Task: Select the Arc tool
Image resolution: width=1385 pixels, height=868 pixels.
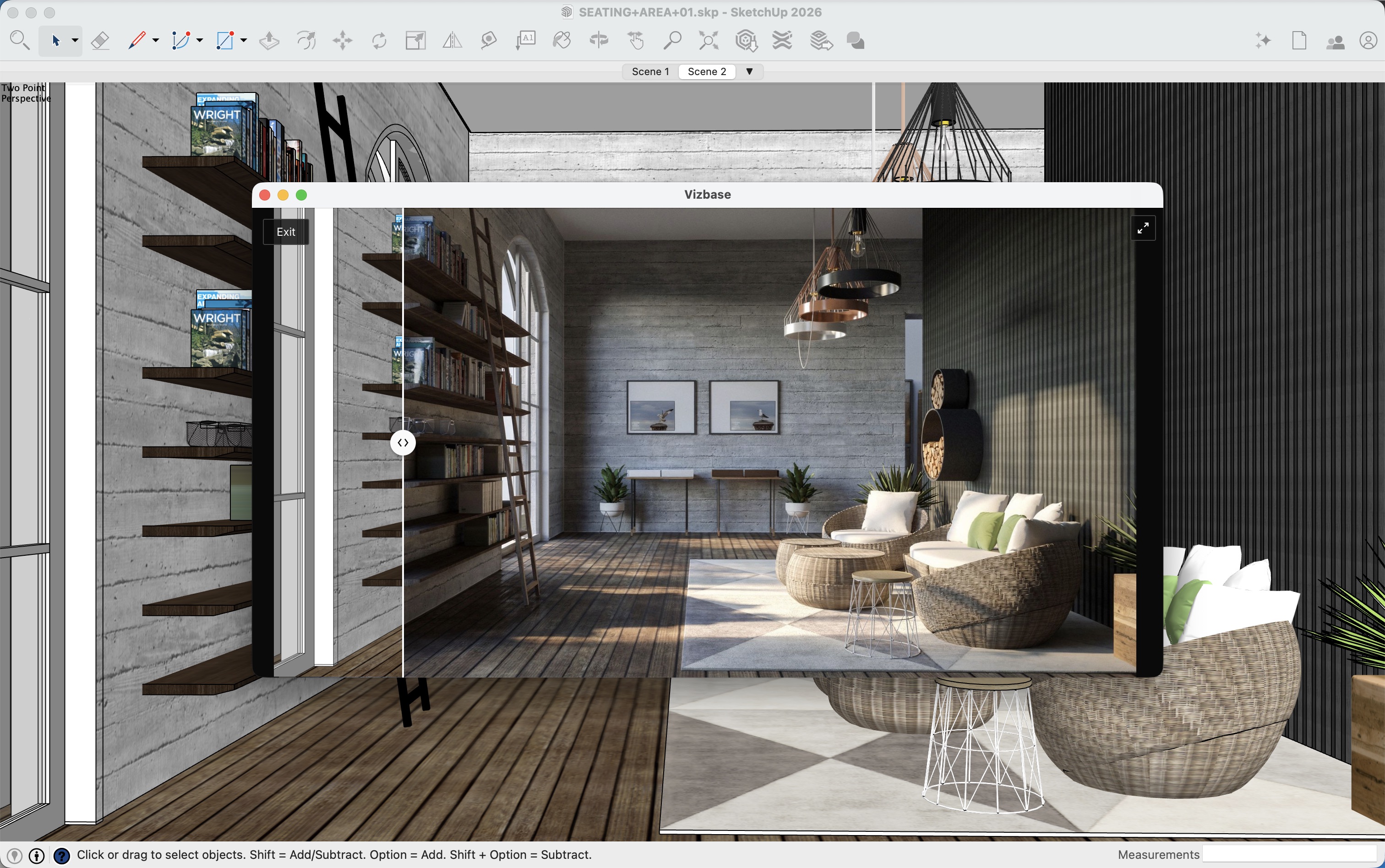Action: [181, 41]
